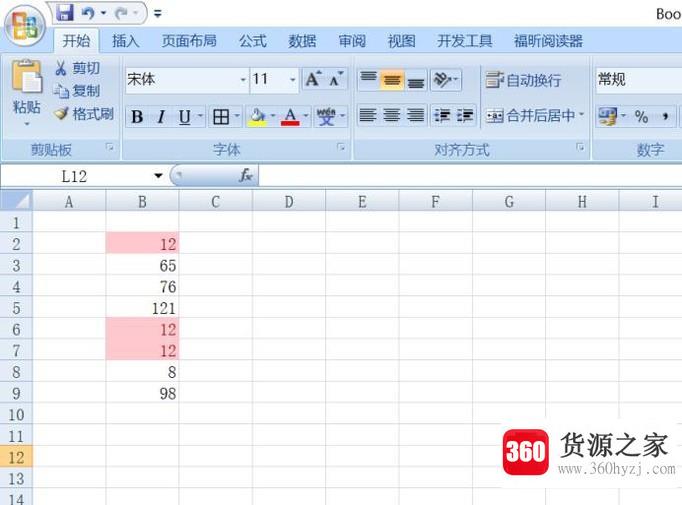Open the Name Box dropdown arrow
This screenshot has height=505, width=682.
tap(158, 176)
